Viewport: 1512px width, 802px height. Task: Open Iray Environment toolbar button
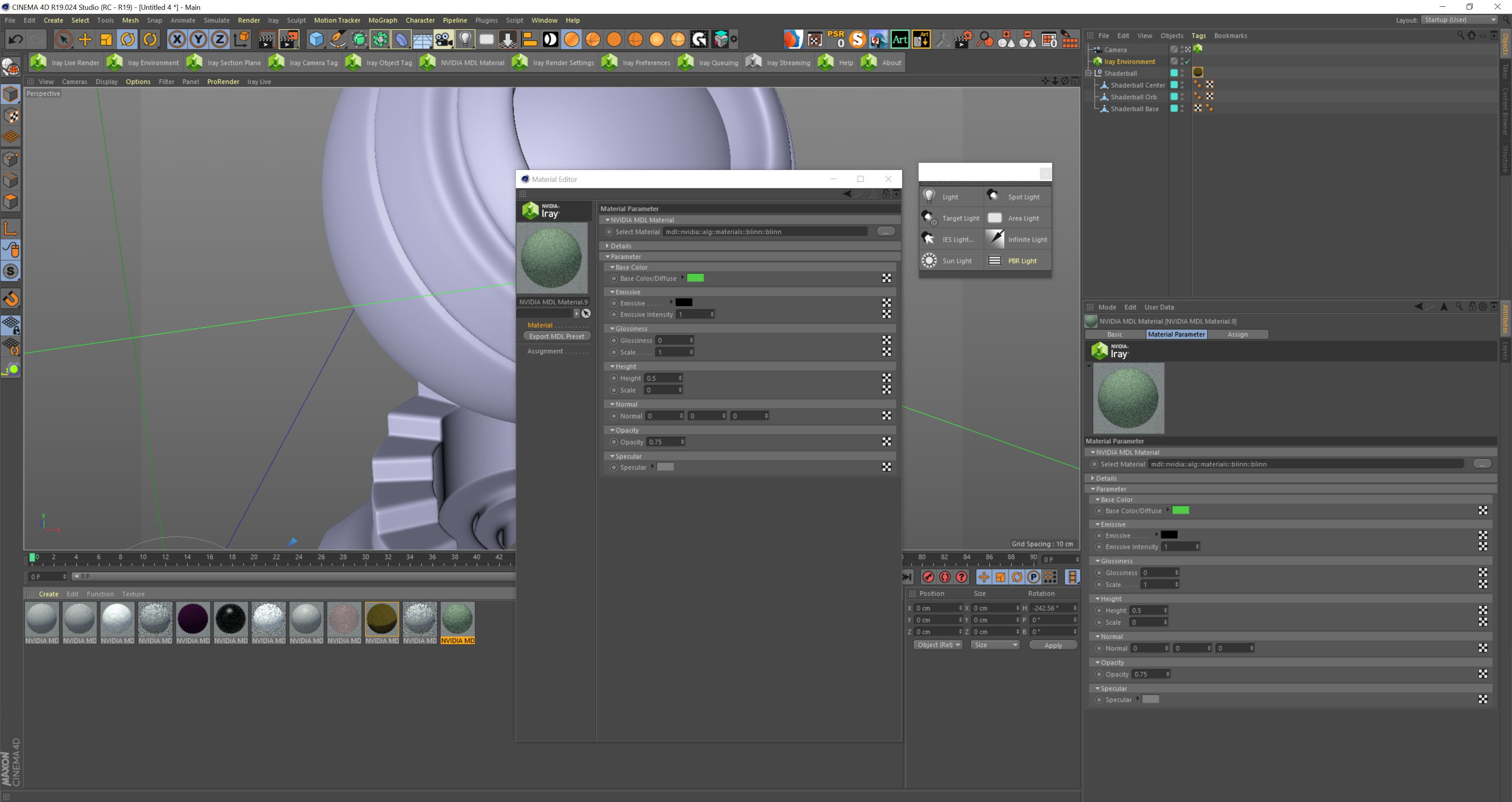click(144, 62)
